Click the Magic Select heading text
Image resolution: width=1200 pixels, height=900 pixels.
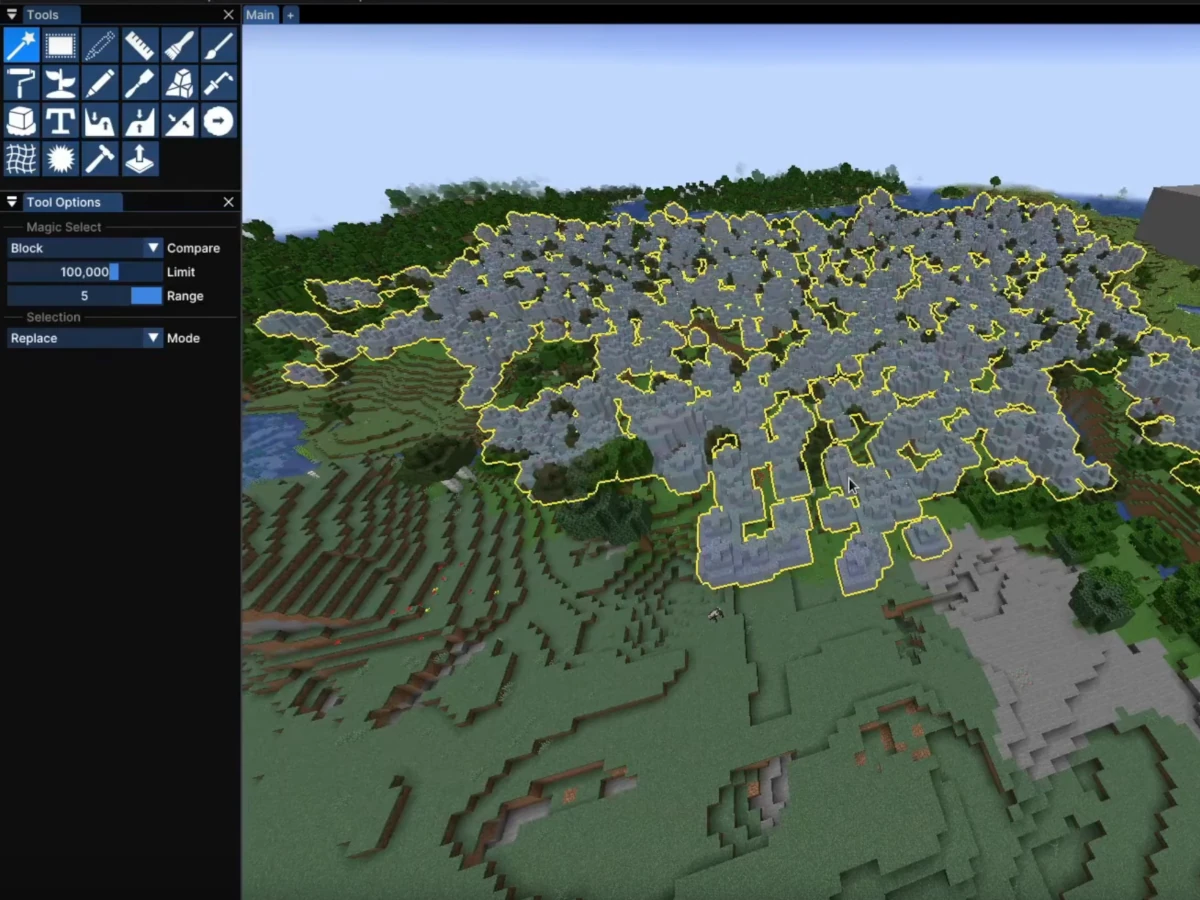click(64, 227)
